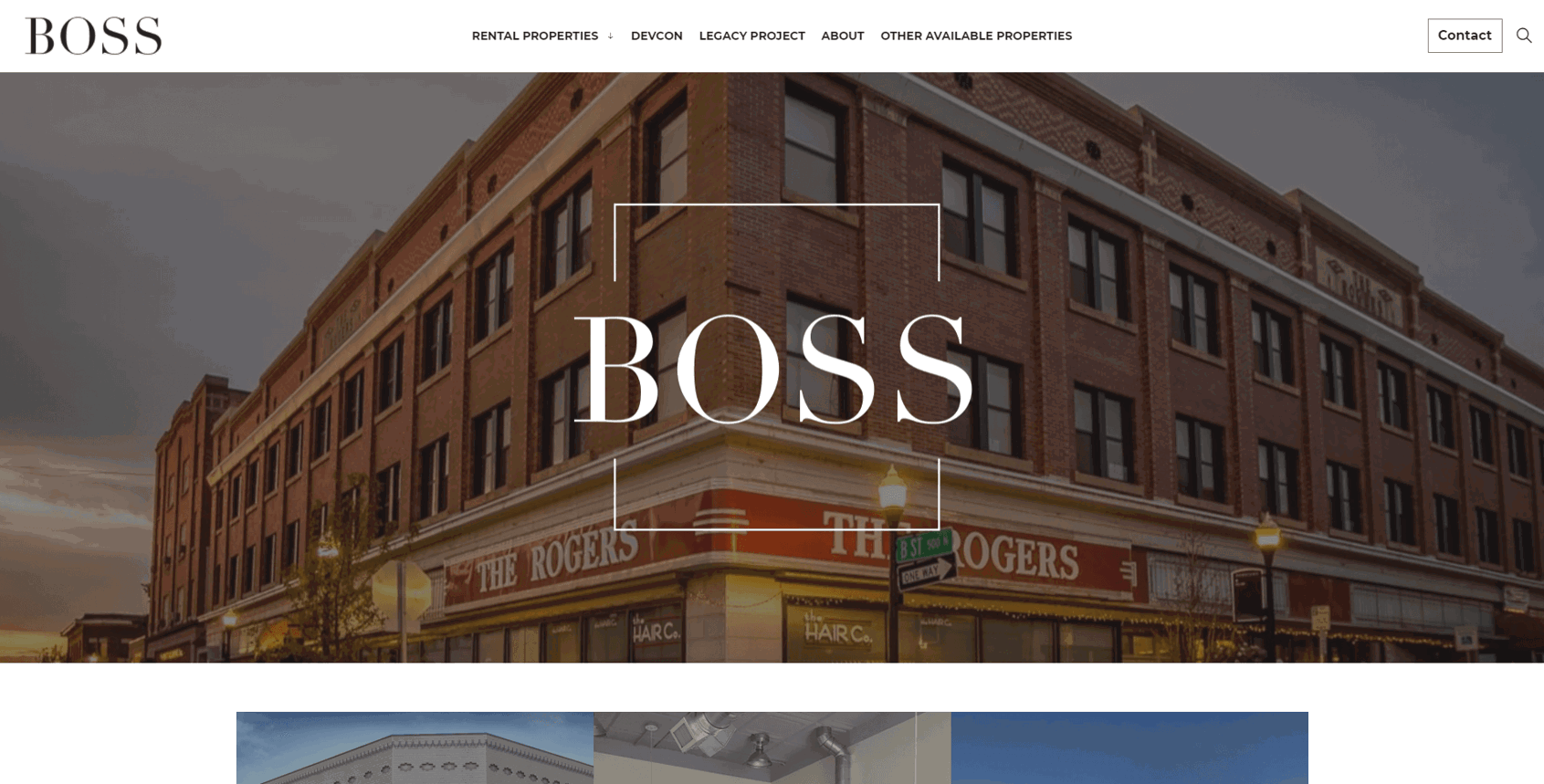Viewport: 1544px width, 784px height.
Task: Click the green B St street sign
Action: pos(924,547)
